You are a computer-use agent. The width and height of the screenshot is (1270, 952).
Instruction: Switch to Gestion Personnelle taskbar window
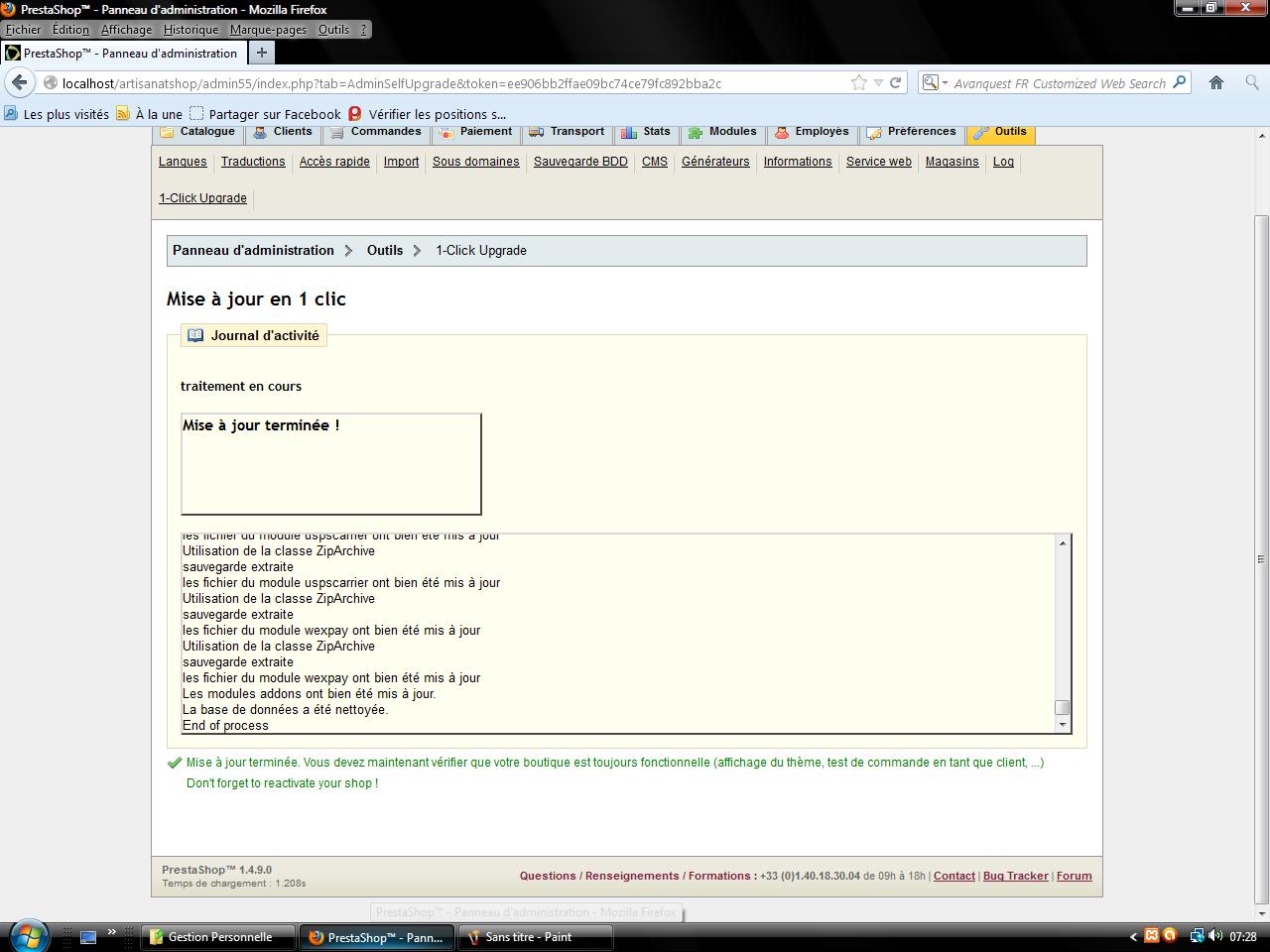coord(220,936)
